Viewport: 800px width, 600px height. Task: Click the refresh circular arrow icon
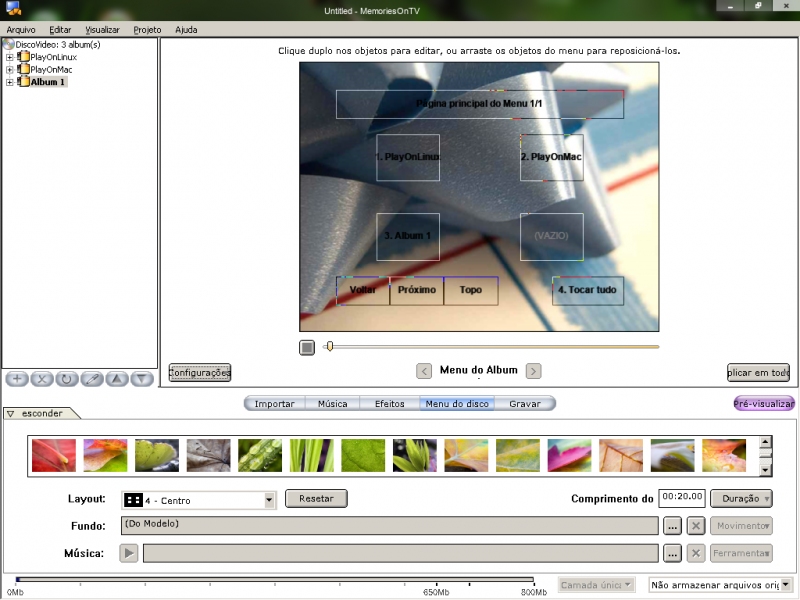click(67, 379)
